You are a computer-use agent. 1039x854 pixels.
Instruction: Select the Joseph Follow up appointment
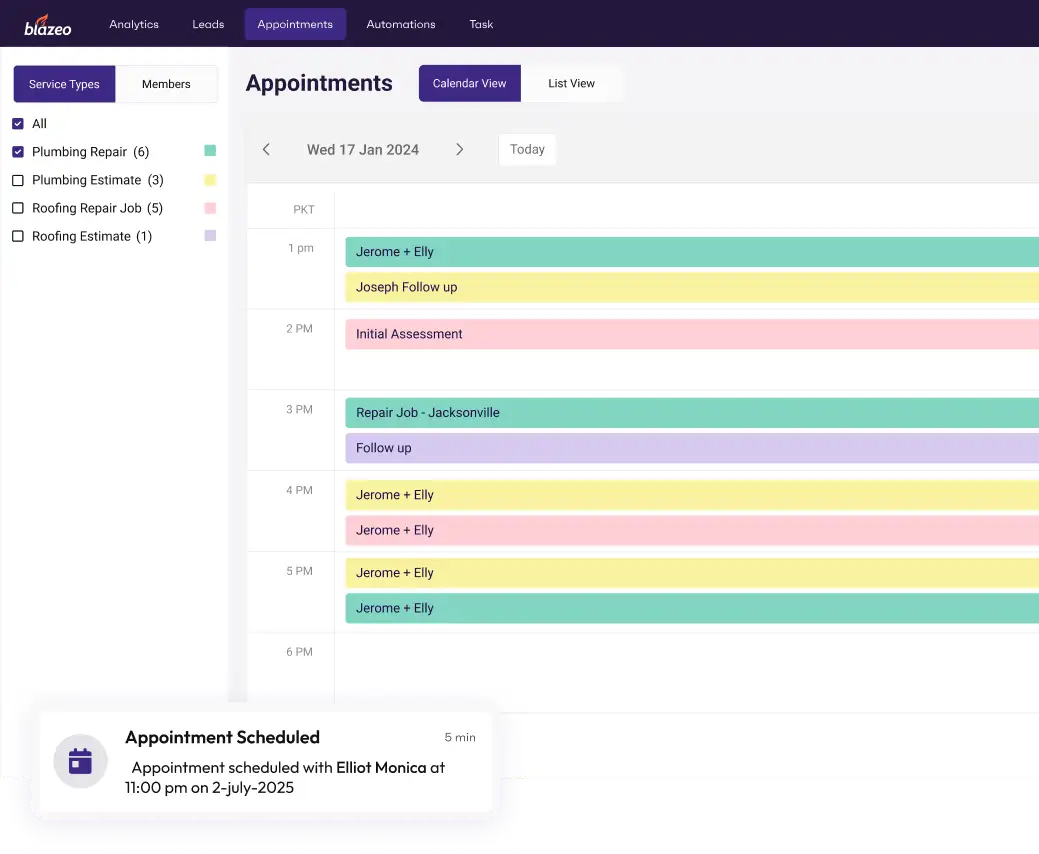[690, 287]
